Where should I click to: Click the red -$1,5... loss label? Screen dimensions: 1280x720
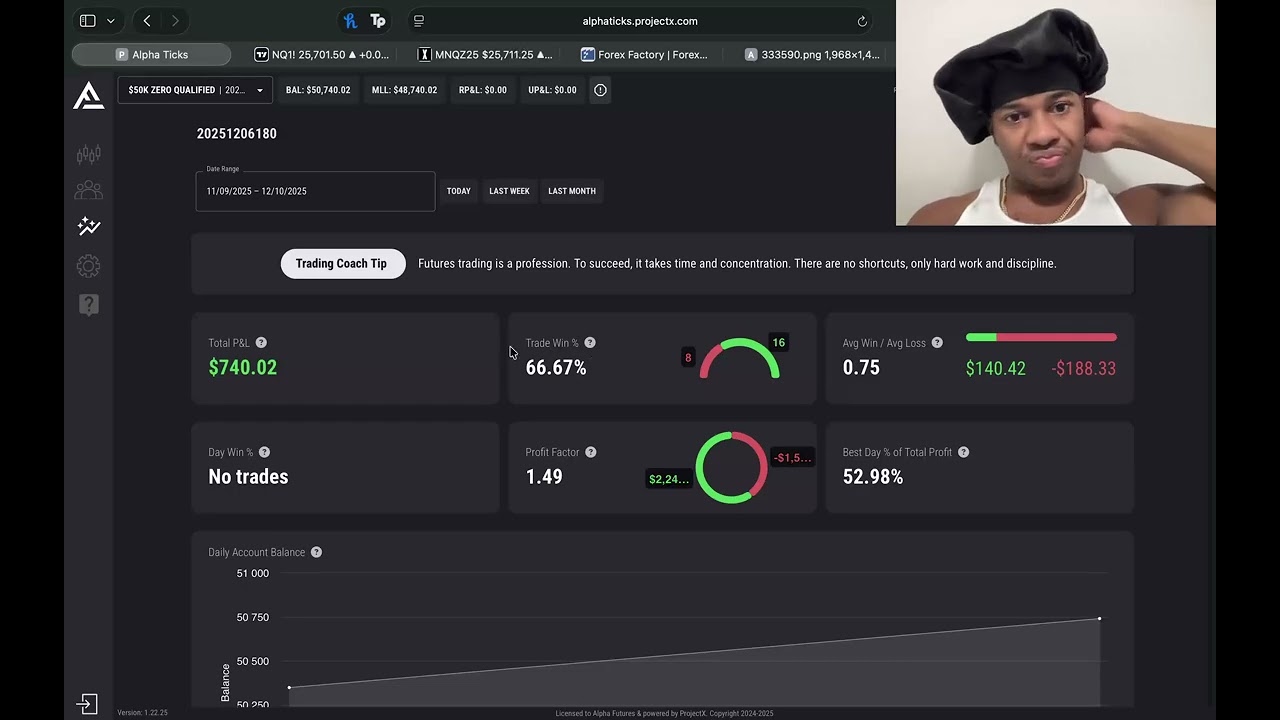point(793,458)
